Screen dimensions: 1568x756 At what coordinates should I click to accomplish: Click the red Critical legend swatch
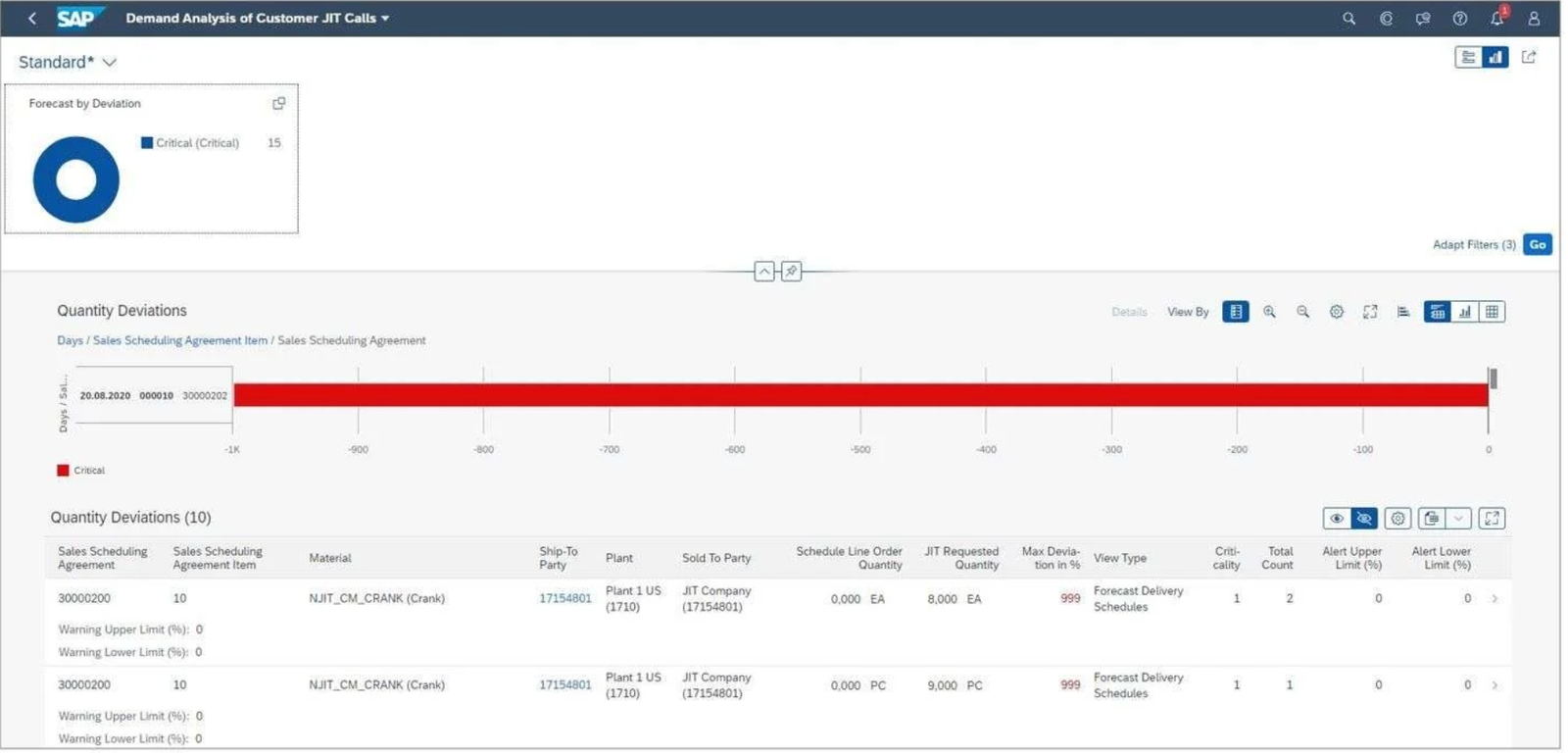pyautogui.click(x=63, y=471)
